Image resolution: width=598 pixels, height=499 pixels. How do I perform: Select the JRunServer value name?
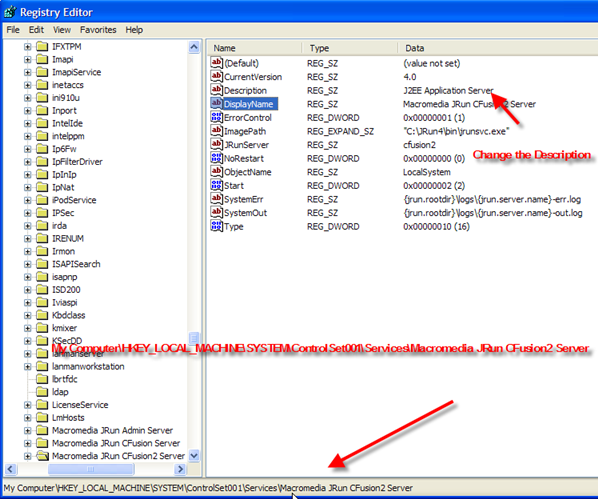click(246, 145)
